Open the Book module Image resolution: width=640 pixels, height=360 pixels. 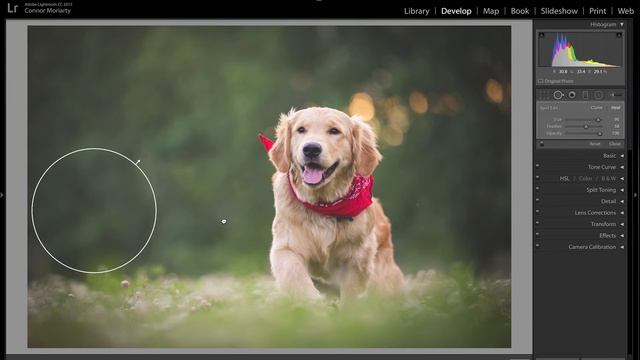[x=520, y=11]
